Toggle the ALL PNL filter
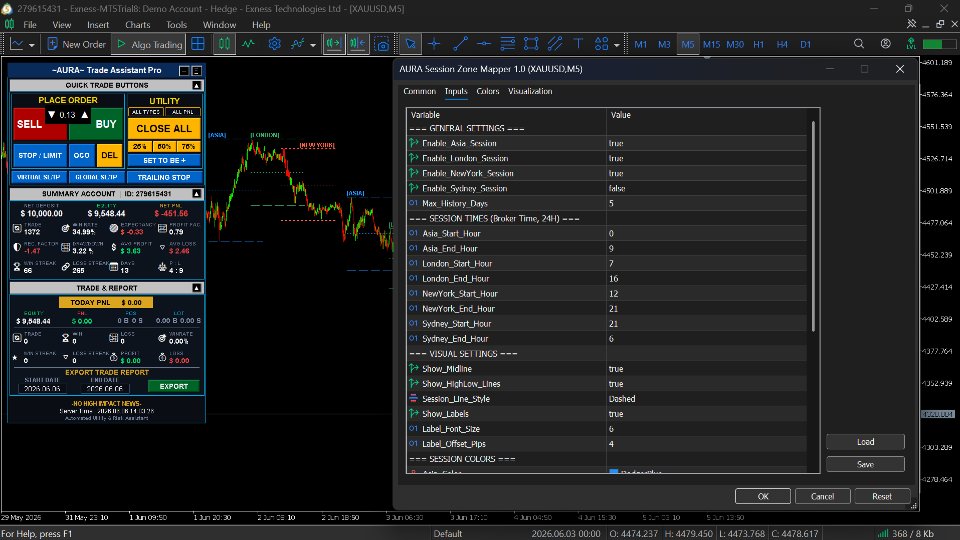 (182, 112)
